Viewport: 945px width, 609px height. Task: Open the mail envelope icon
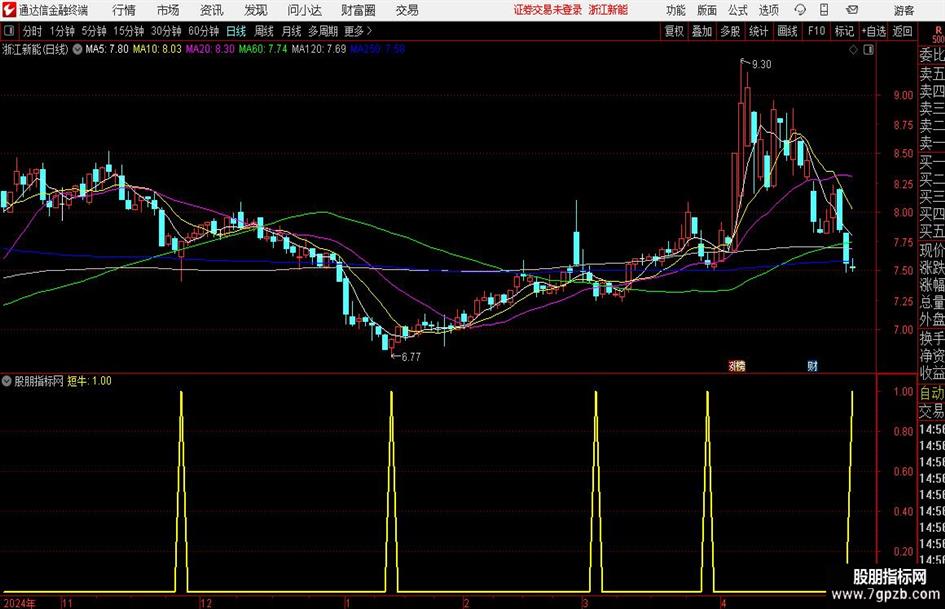pyautogui.click(x=852, y=10)
